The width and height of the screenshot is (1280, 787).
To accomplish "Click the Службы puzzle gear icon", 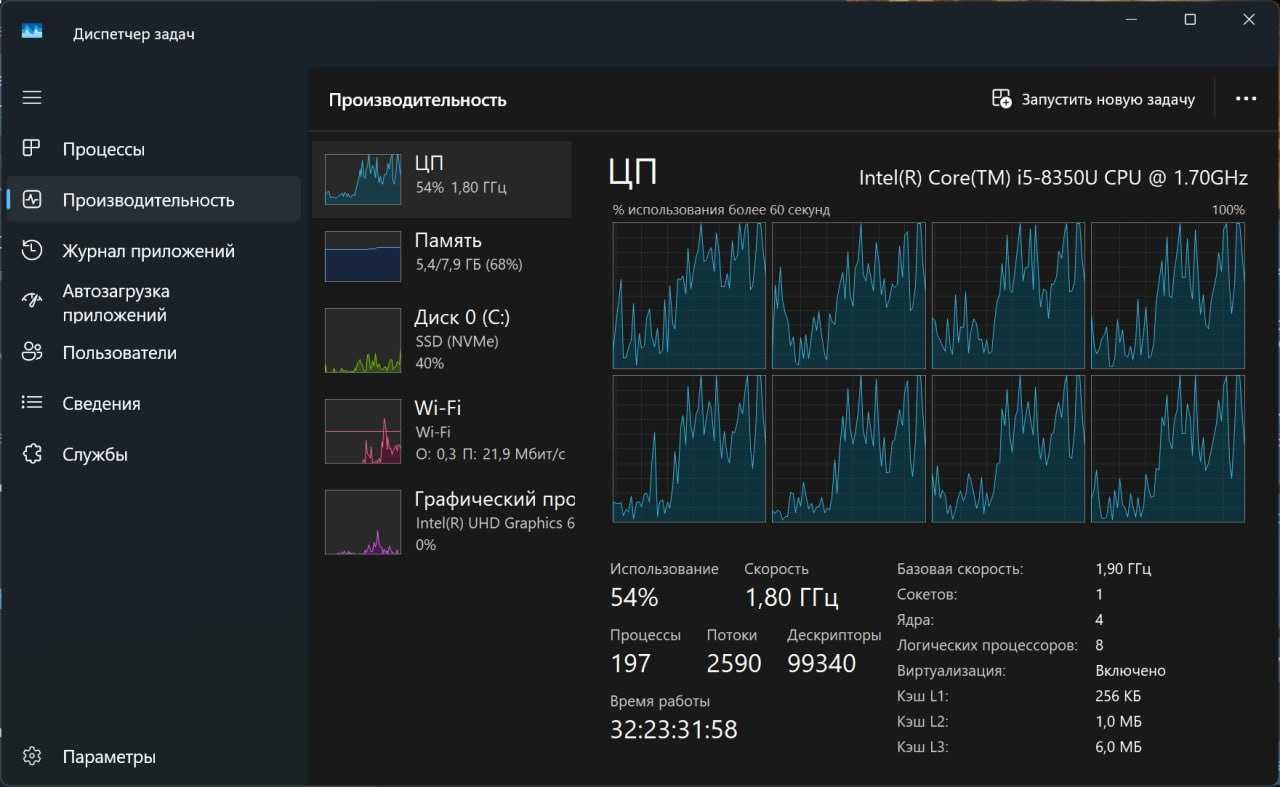I will click(32, 454).
